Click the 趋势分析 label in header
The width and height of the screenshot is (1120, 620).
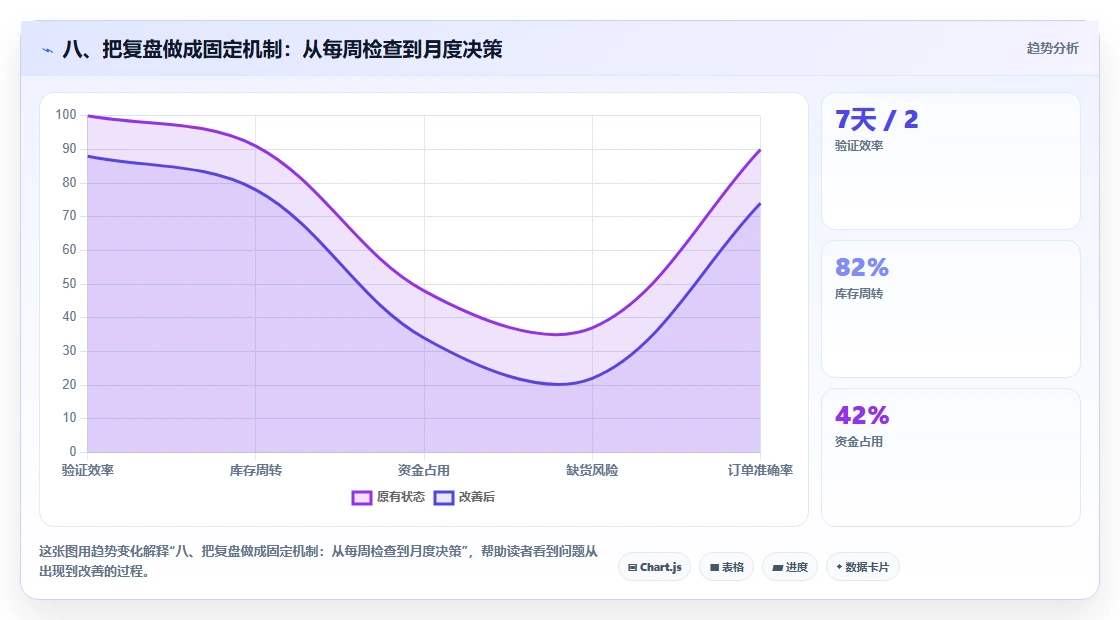[1052, 49]
